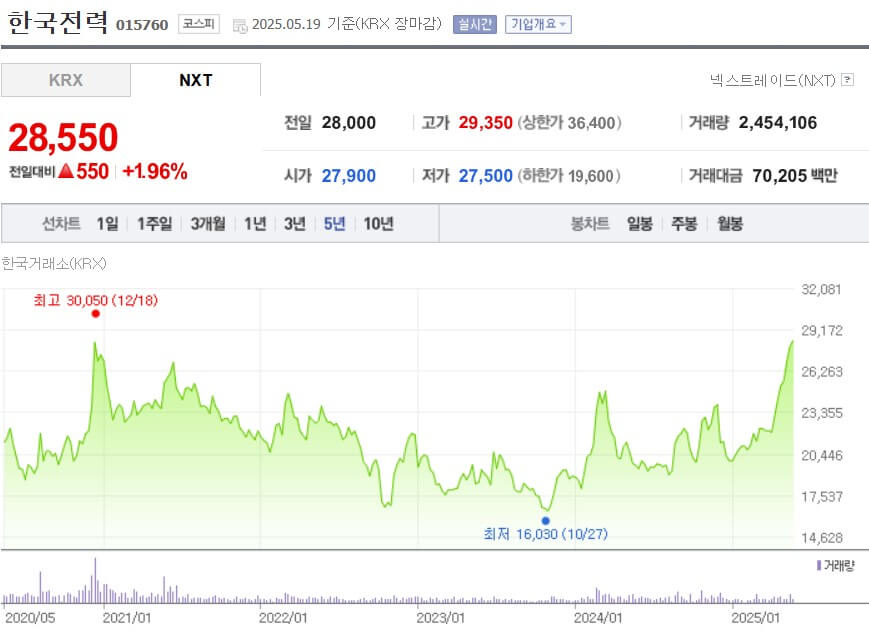869x632 pixels.
Task: Select the NXT tab
Action: (196, 80)
